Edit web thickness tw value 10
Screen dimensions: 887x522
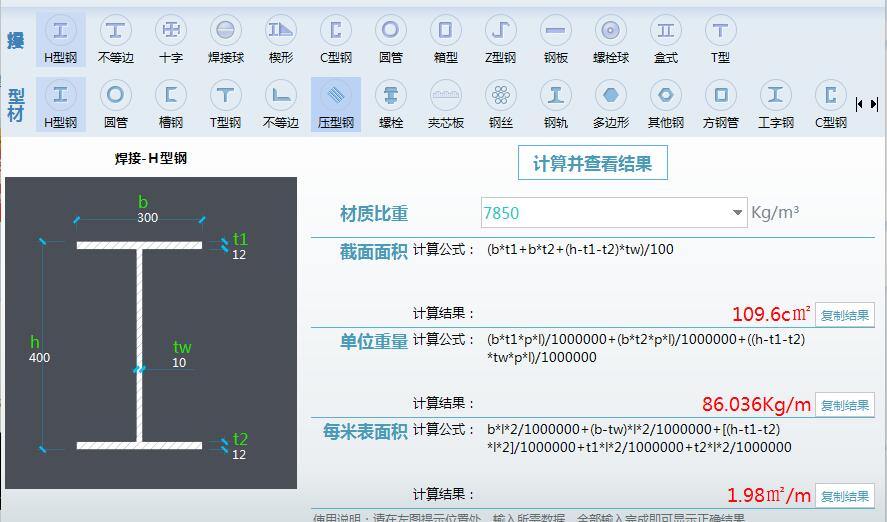point(179,363)
